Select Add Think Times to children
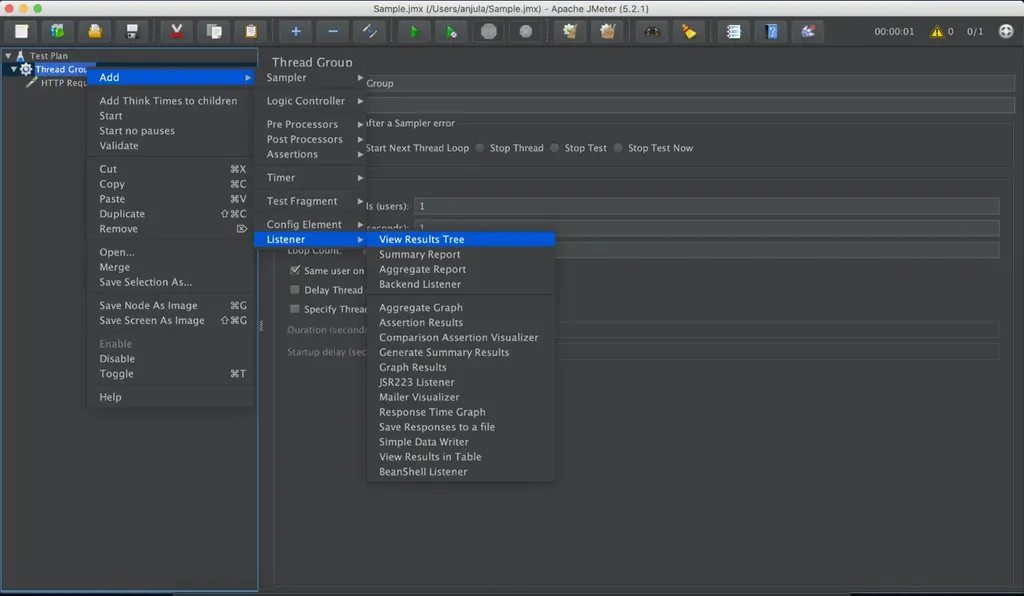Image resolution: width=1024 pixels, height=596 pixels. [x=170, y=101]
